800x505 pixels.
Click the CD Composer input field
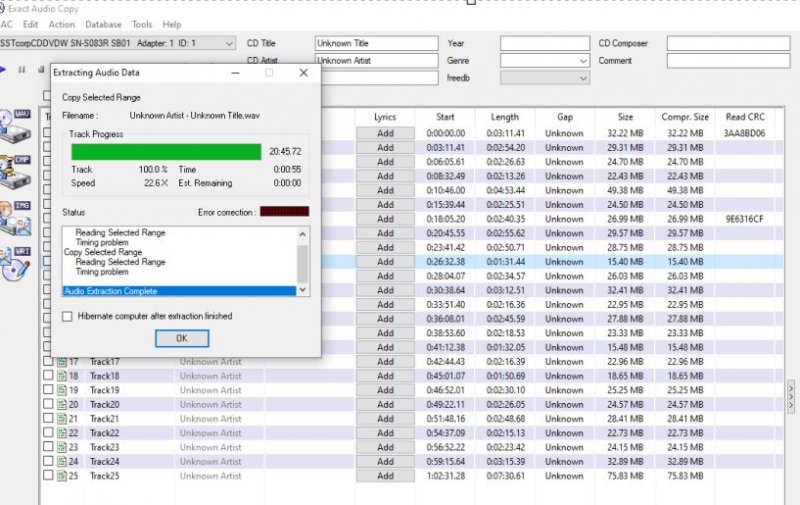[x=727, y=44]
